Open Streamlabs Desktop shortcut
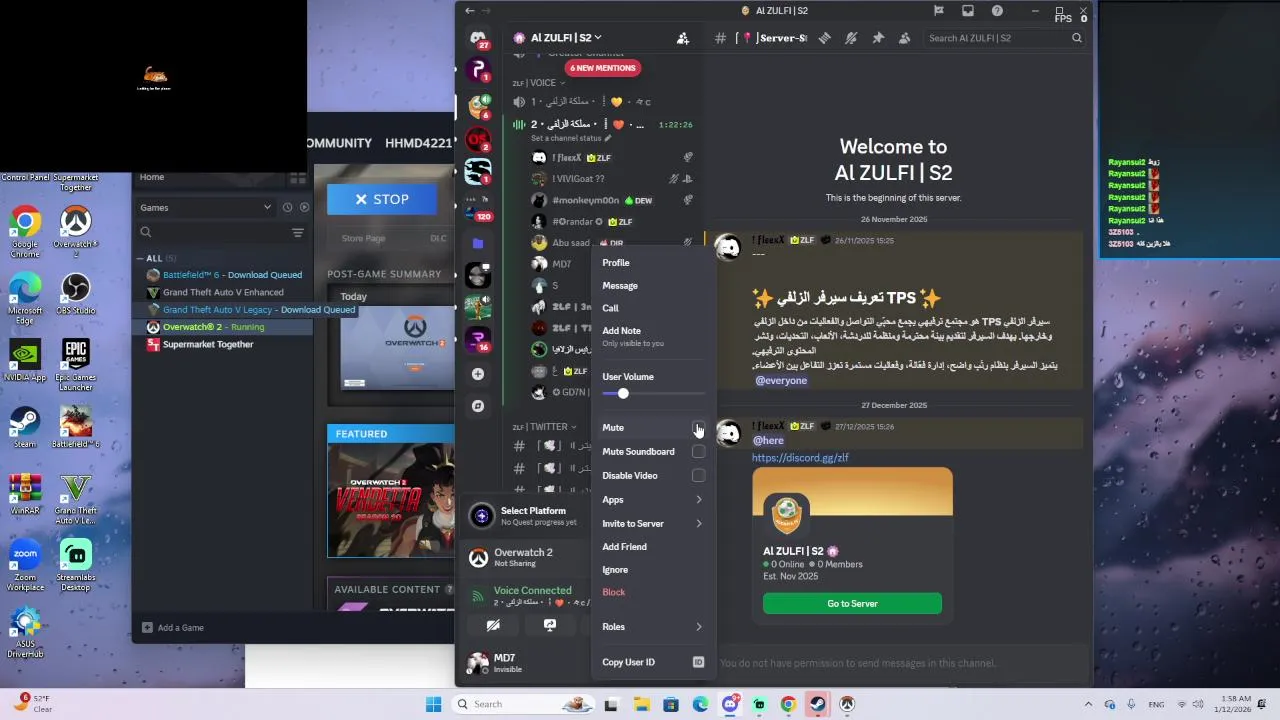Screen dimensions: 1280x720 point(75,565)
